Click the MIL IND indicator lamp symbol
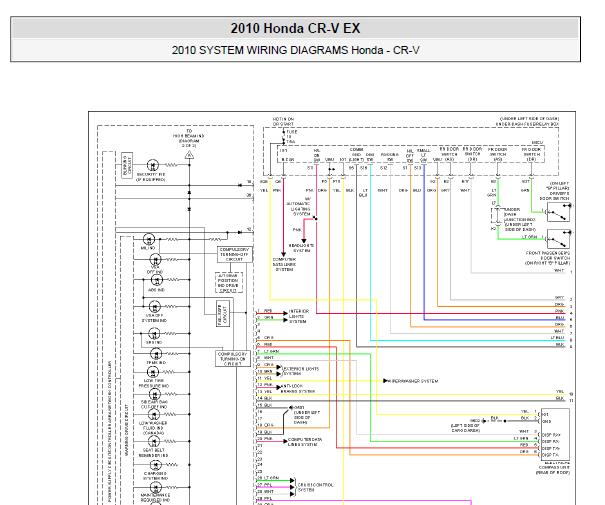605x505 pixels. (149, 239)
